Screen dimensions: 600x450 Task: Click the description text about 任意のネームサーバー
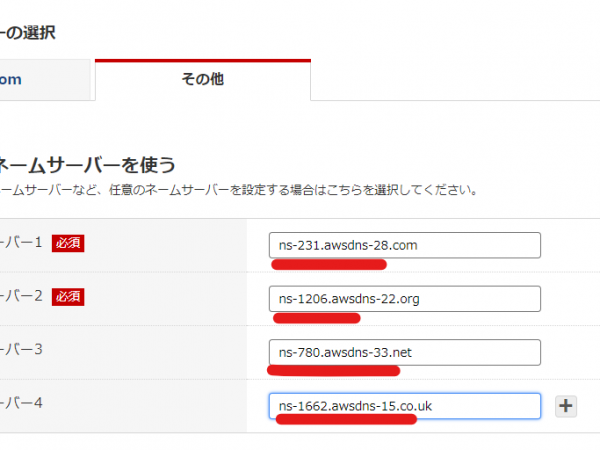click(x=238, y=190)
